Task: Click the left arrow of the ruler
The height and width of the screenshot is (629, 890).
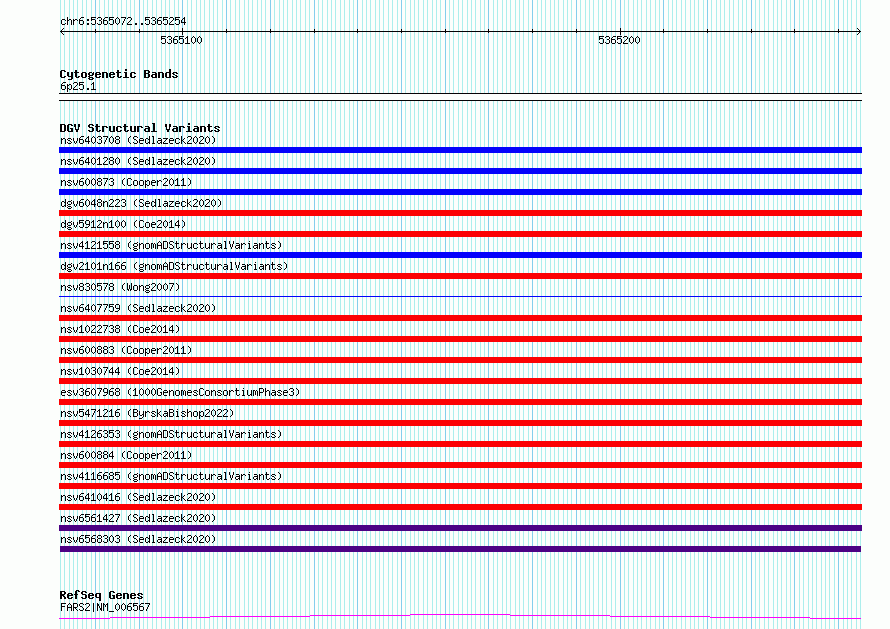Action: click(62, 31)
